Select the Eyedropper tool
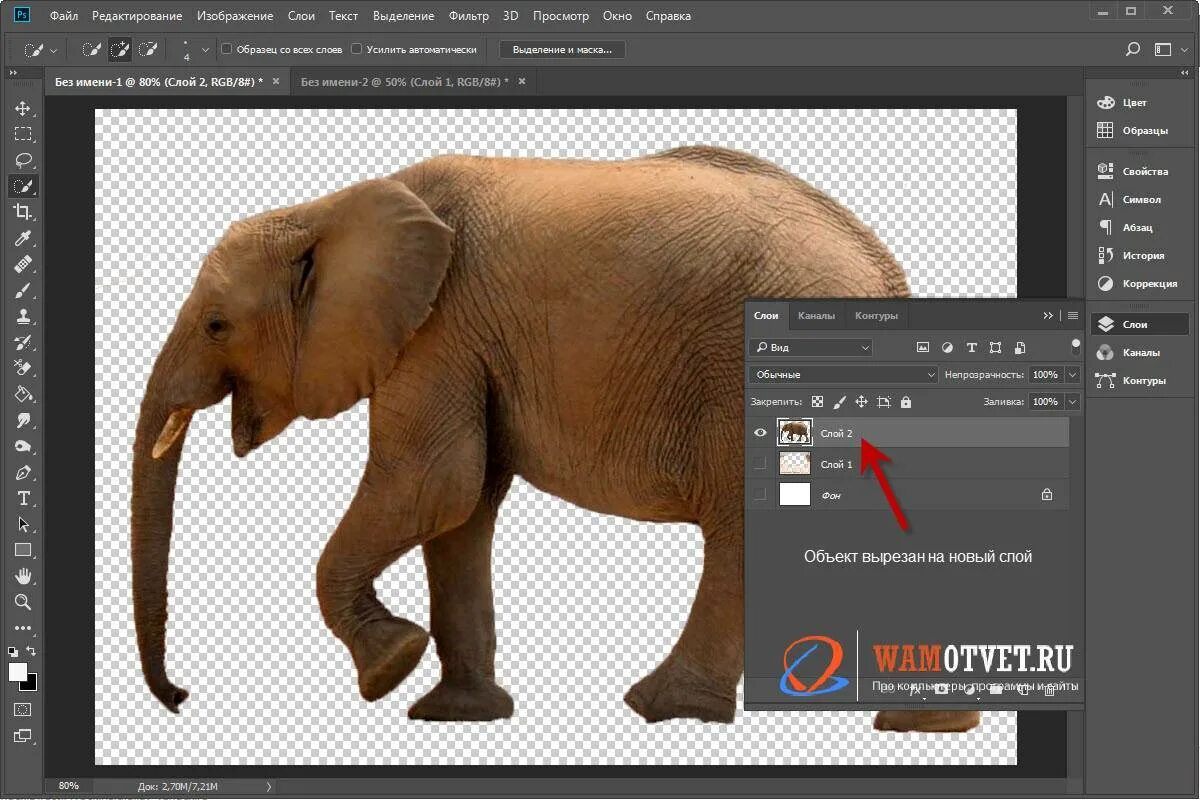The image size is (1200, 800). click(22, 238)
